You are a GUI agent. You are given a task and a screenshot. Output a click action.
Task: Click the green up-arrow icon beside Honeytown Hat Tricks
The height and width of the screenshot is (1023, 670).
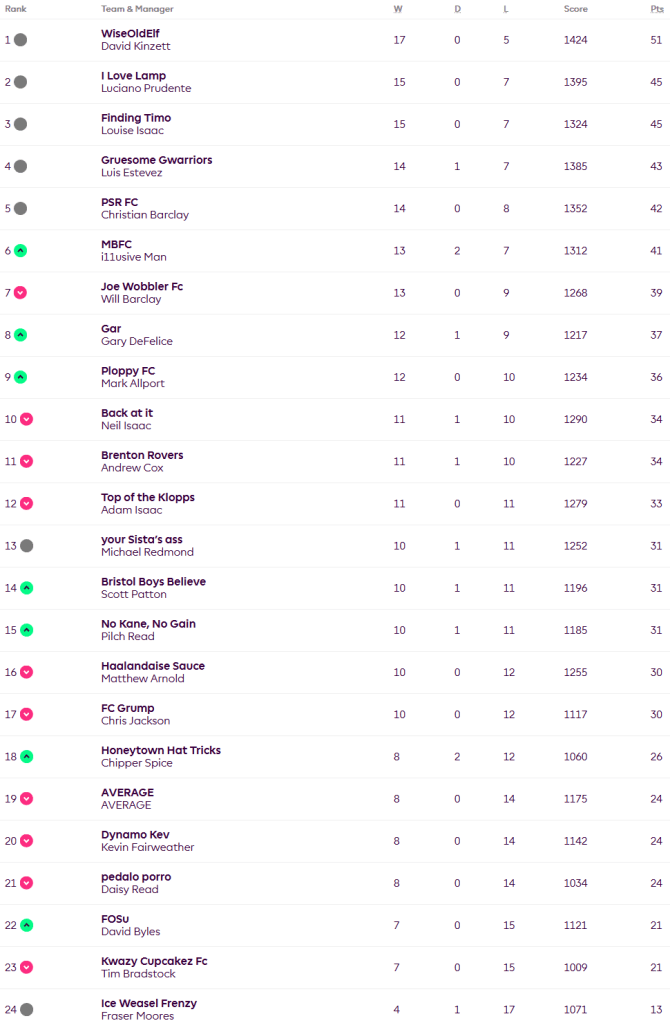tap(26, 757)
